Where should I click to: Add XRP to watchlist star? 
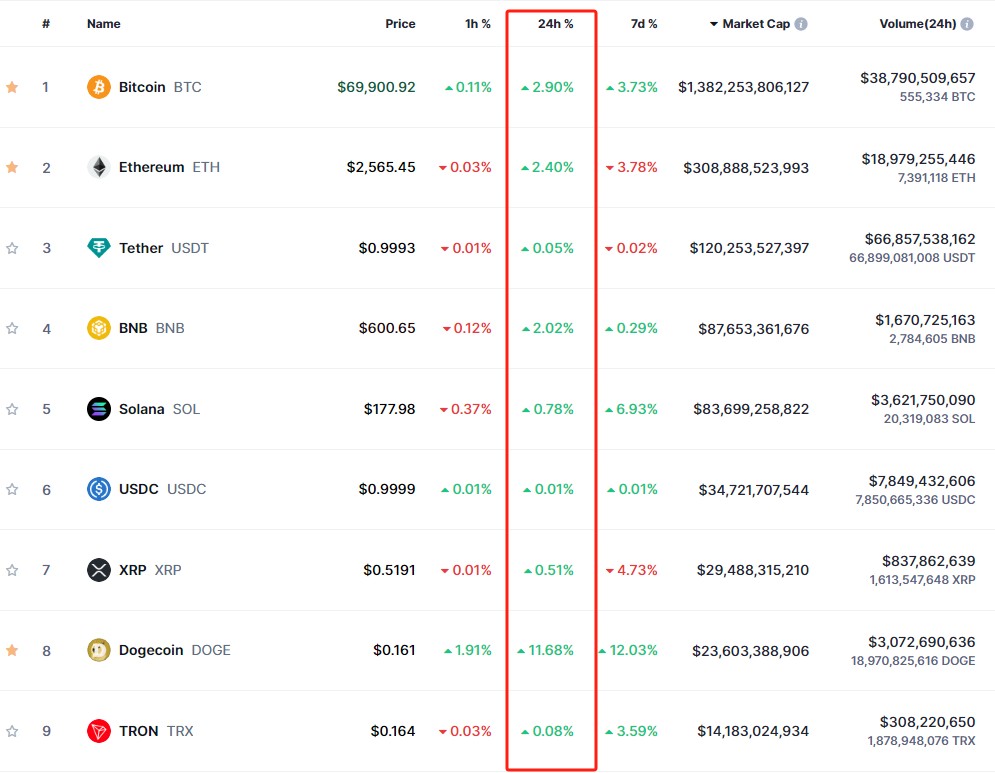tap(12, 570)
